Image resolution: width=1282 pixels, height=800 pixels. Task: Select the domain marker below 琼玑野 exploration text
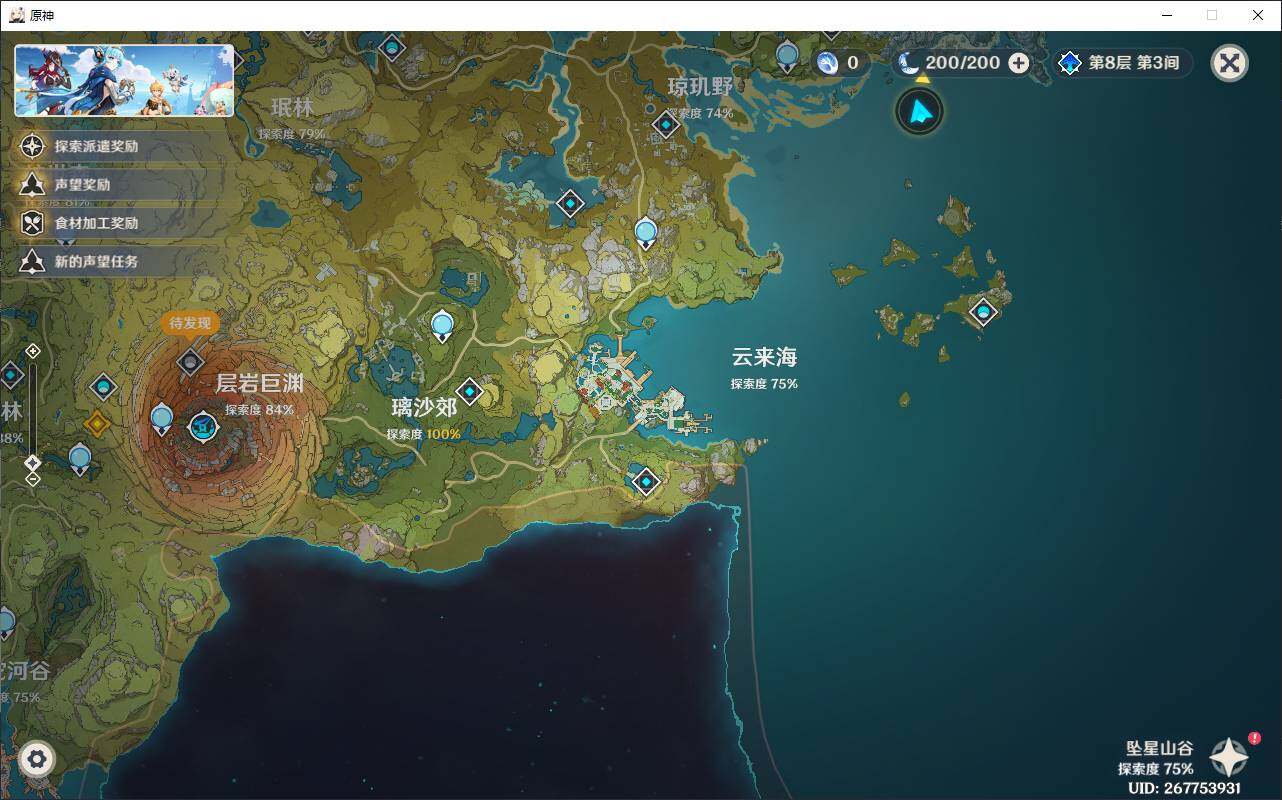tap(666, 125)
